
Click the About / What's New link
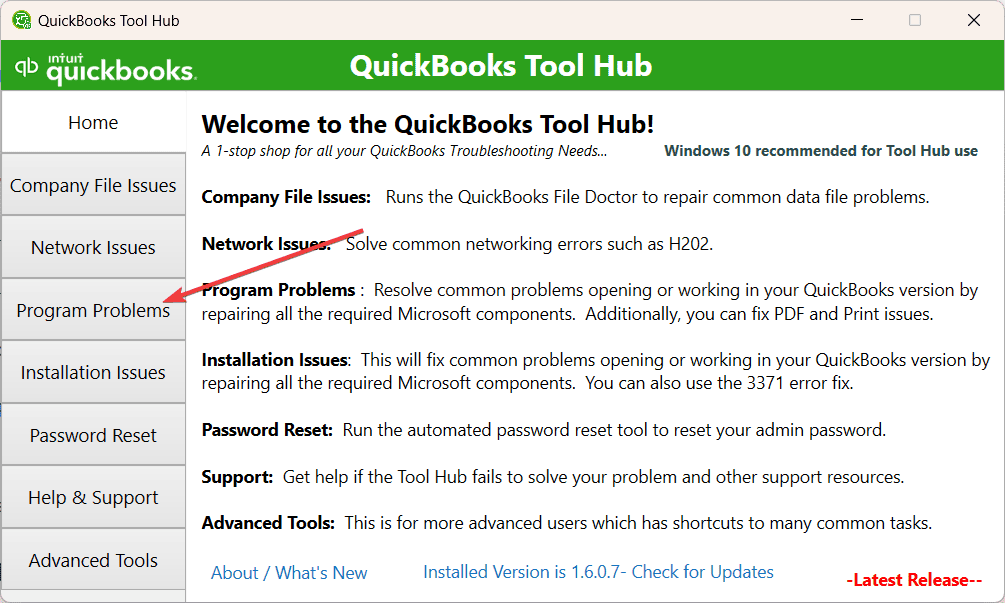pyautogui.click(x=289, y=573)
